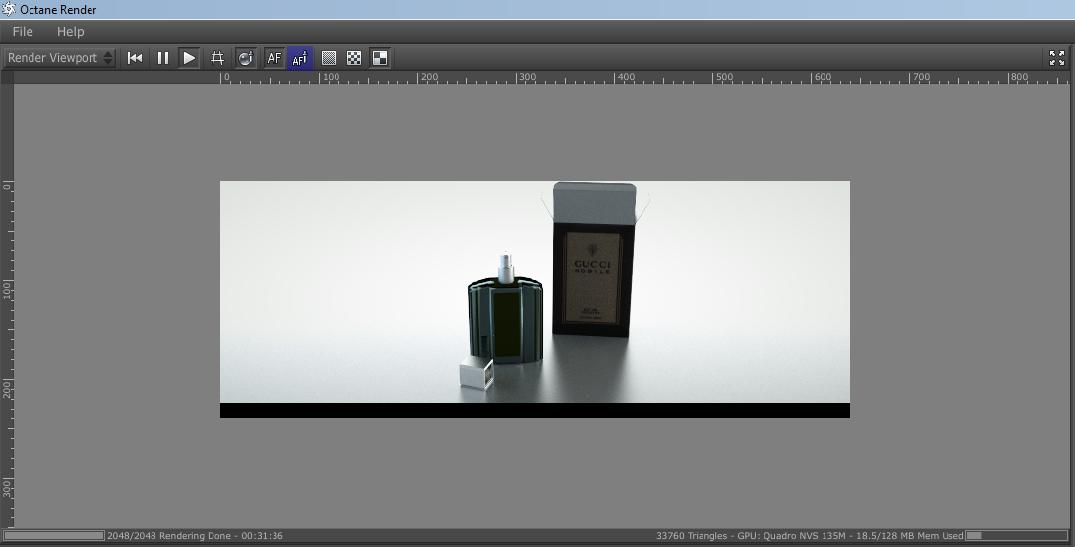Screen dimensions: 1075x547
Task: Open the Render Viewport dropdown
Action: [x=60, y=58]
